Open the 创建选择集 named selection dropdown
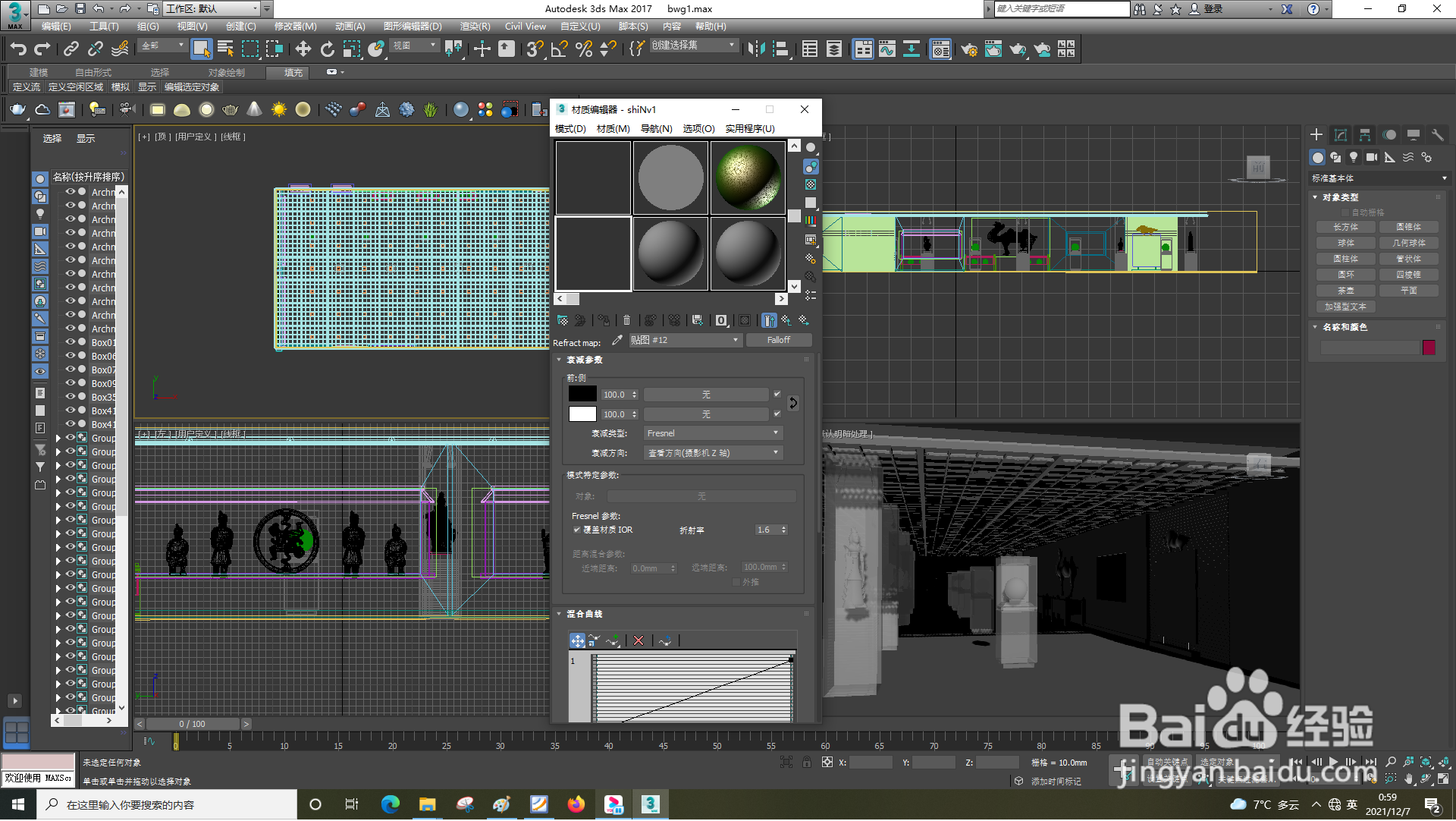Screen dimensions: 1456x821 pos(694,46)
